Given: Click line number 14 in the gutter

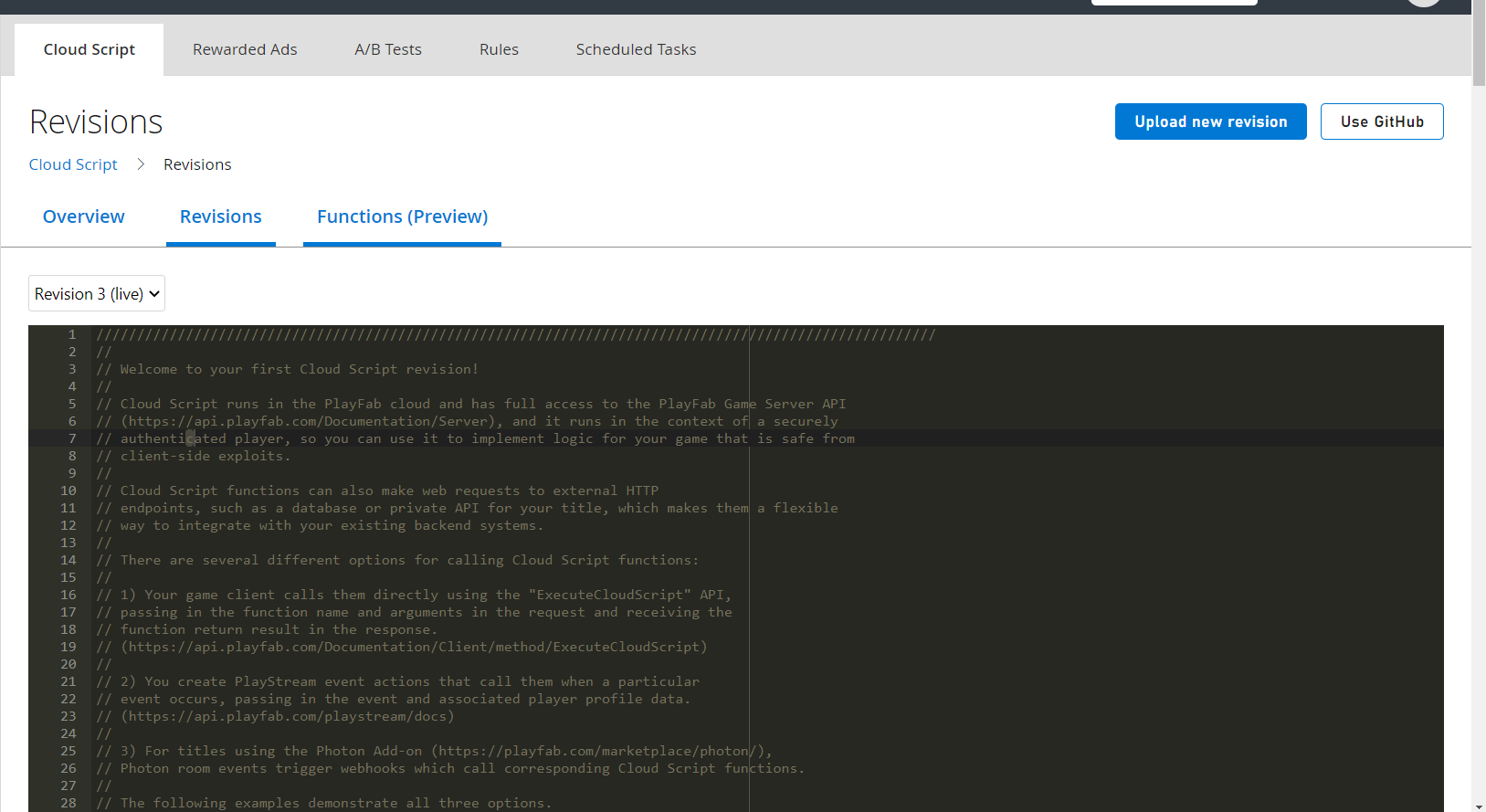Looking at the screenshot, I should pyautogui.click(x=69, y=560).
